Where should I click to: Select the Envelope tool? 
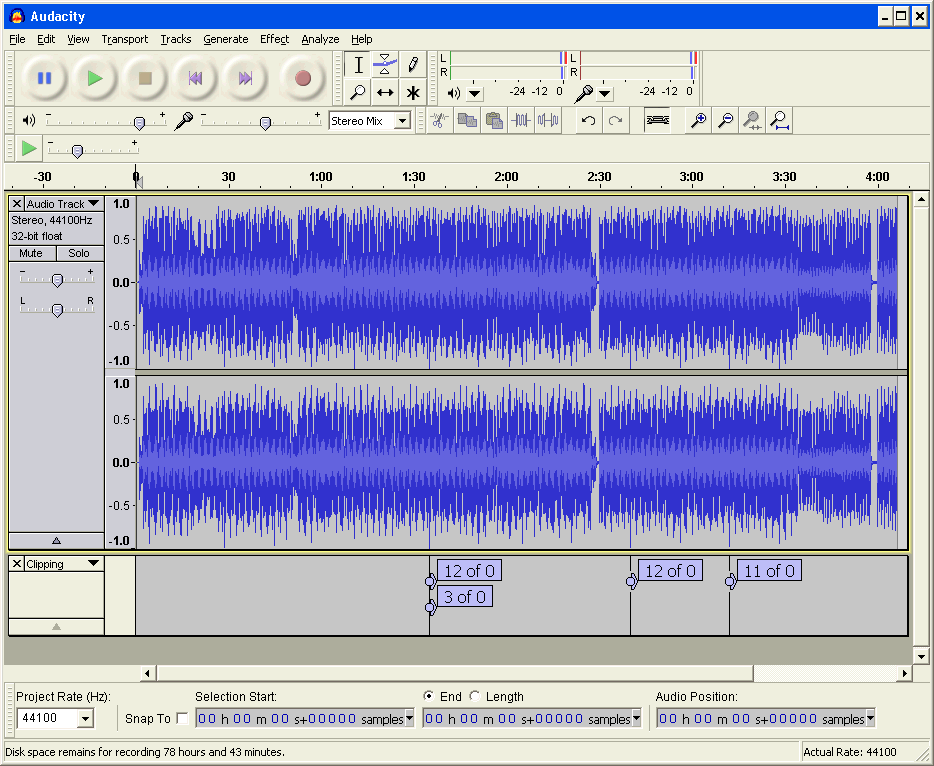(x=385, y=65)
